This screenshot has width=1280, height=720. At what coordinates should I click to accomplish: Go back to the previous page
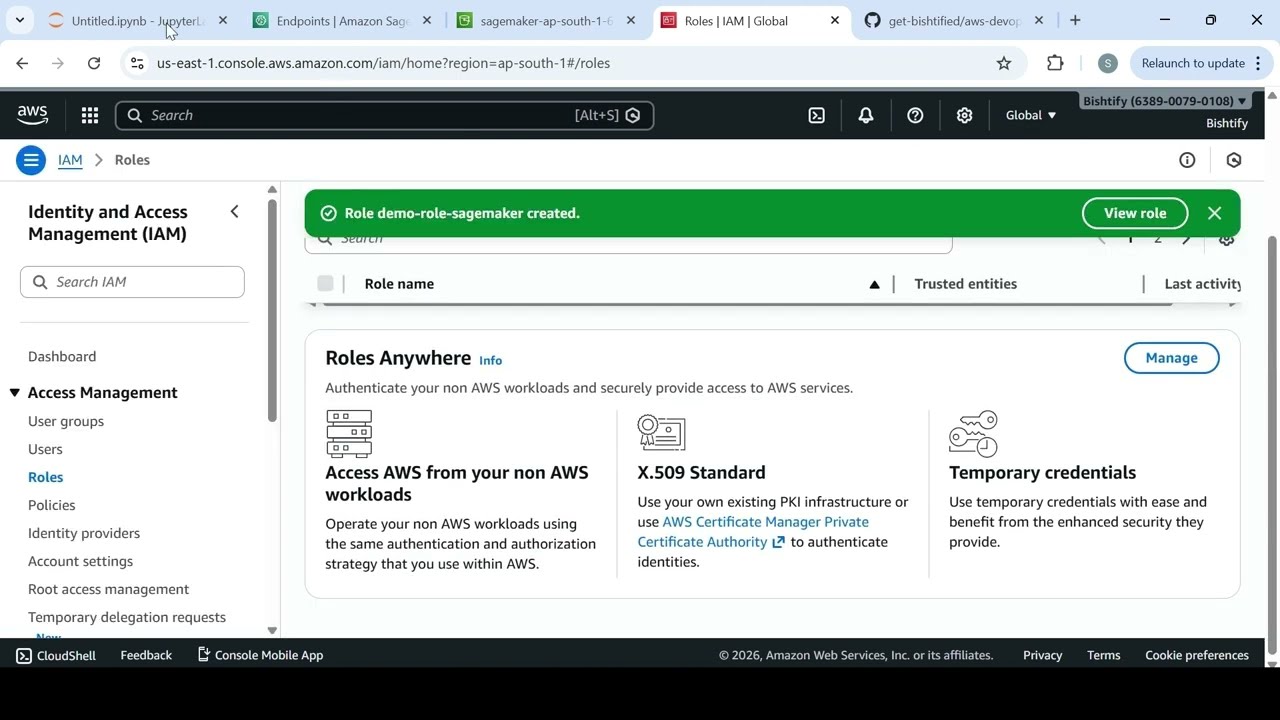click(22, 63)
